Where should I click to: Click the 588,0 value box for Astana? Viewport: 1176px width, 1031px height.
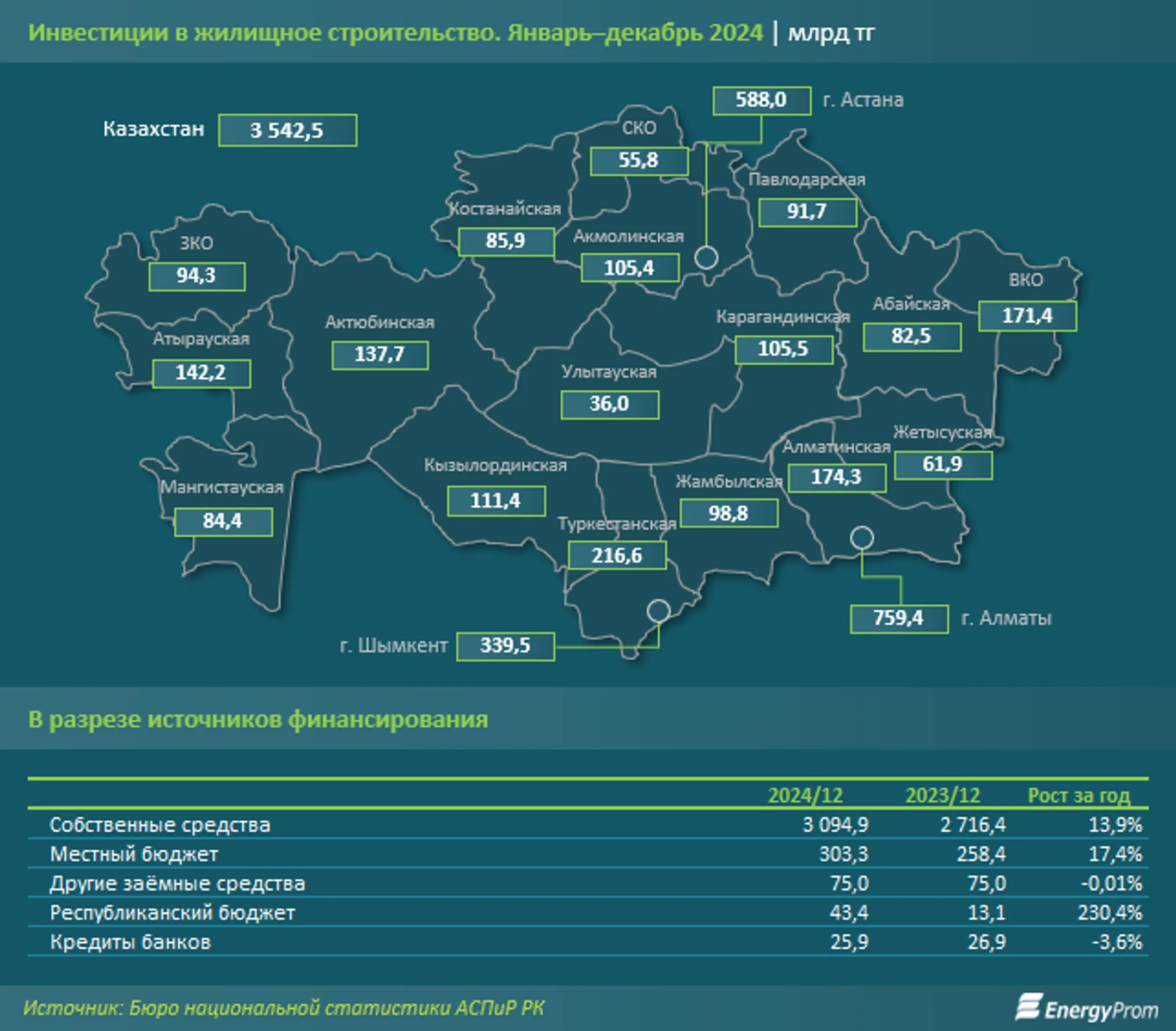coord(761,101)
